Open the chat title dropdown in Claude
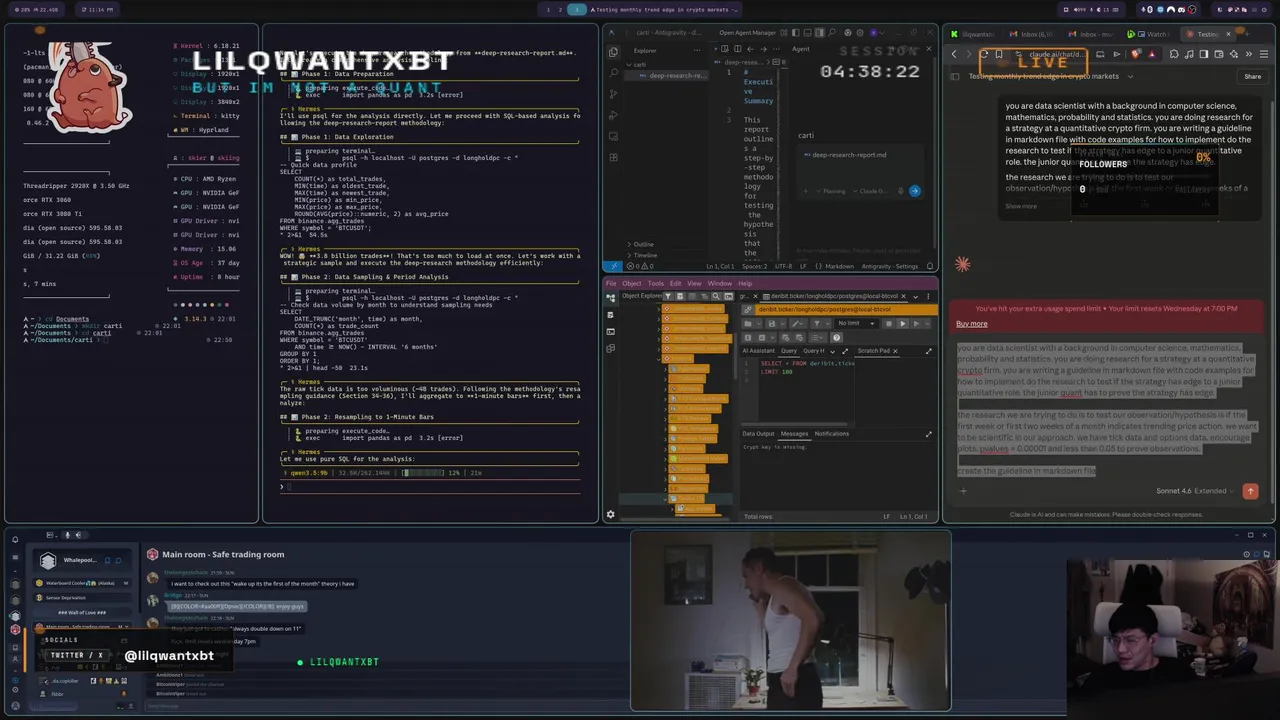 click(1131, 76)
